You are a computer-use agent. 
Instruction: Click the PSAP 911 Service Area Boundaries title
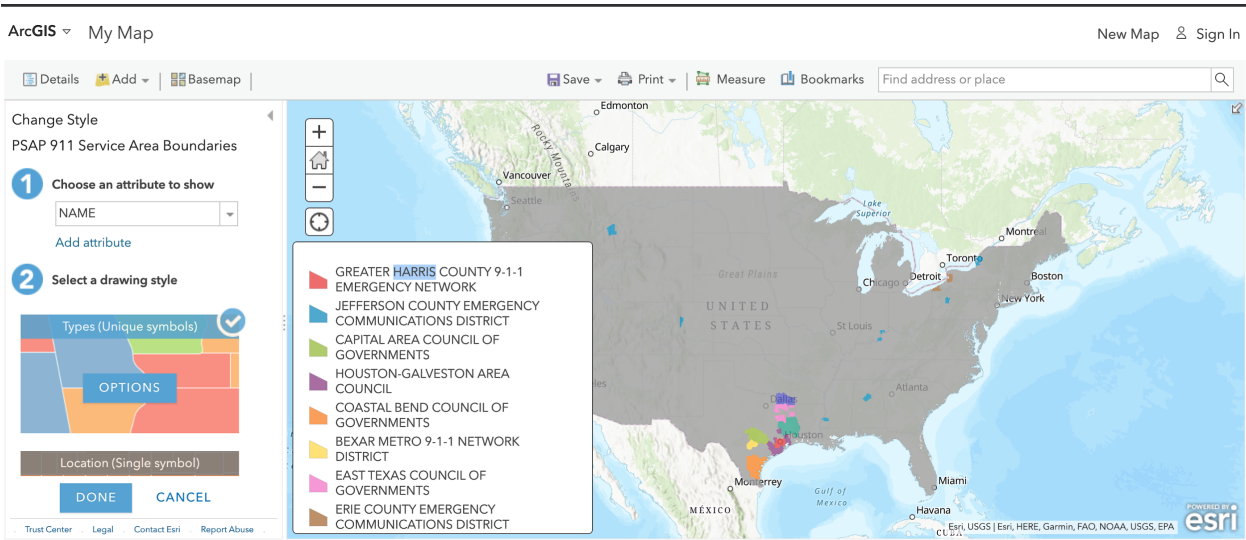coord(124,146)
